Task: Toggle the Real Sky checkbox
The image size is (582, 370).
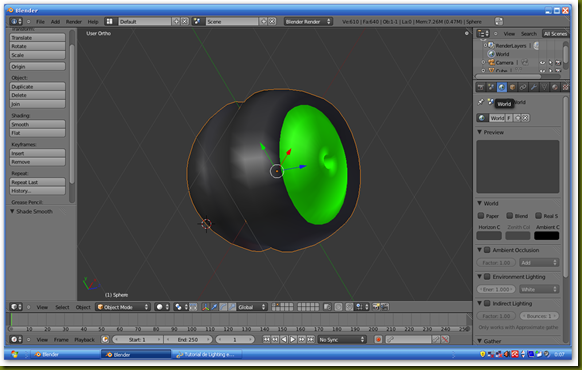Action: tap(538, 216)
